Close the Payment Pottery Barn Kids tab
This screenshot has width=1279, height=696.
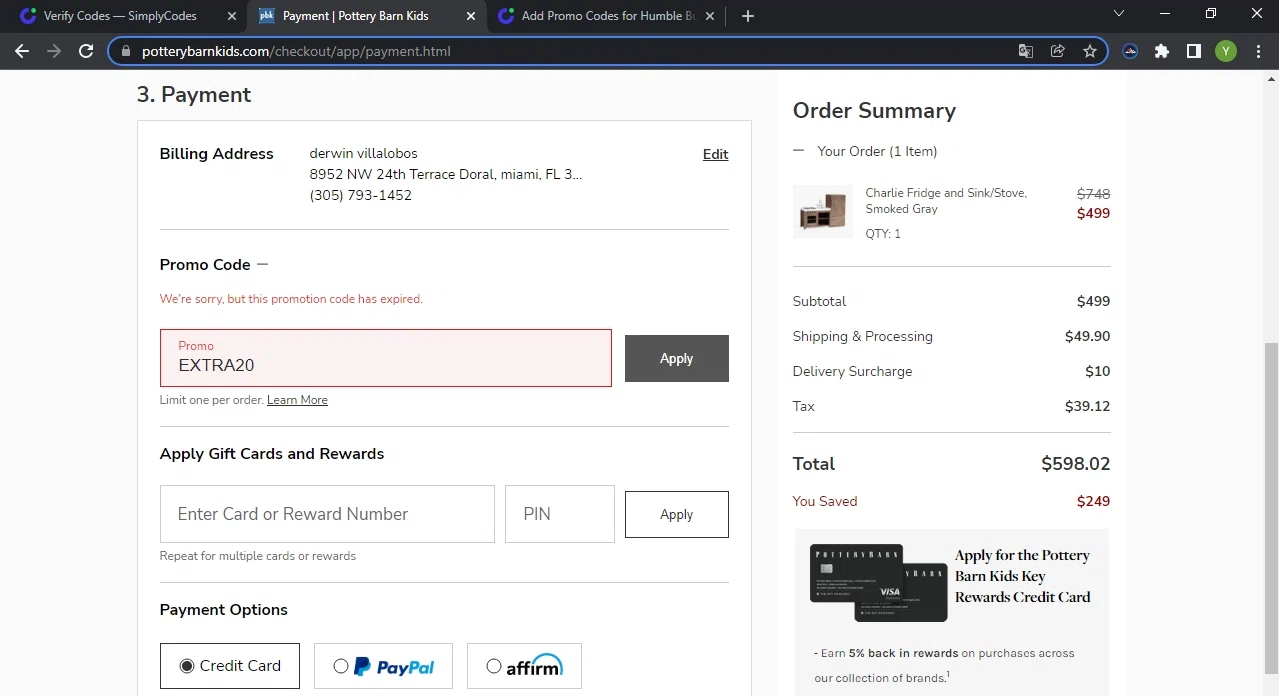tap(471, 16)
